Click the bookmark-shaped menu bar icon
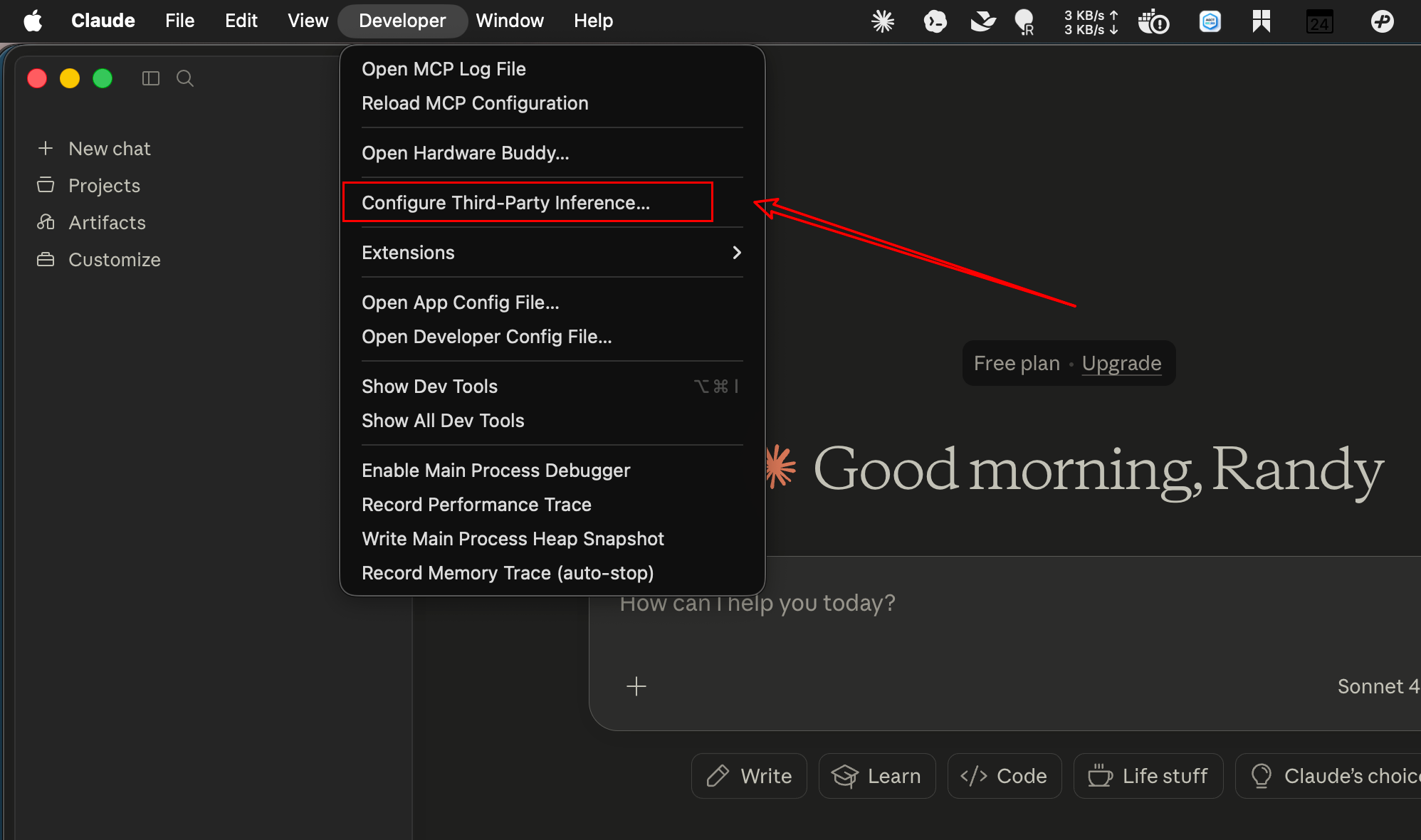Image resolution: width=1421 pixels, height=840 pixels. 1262,21
